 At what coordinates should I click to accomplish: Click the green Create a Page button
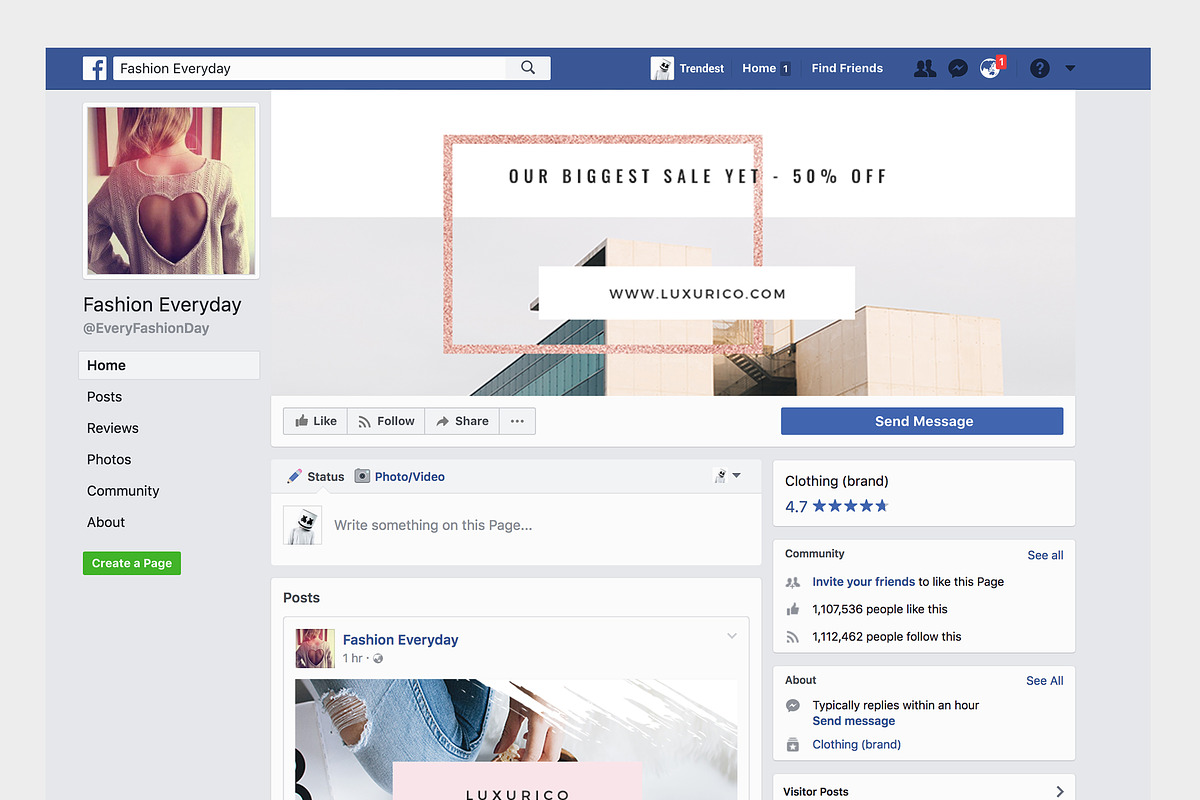pos(132,563)
